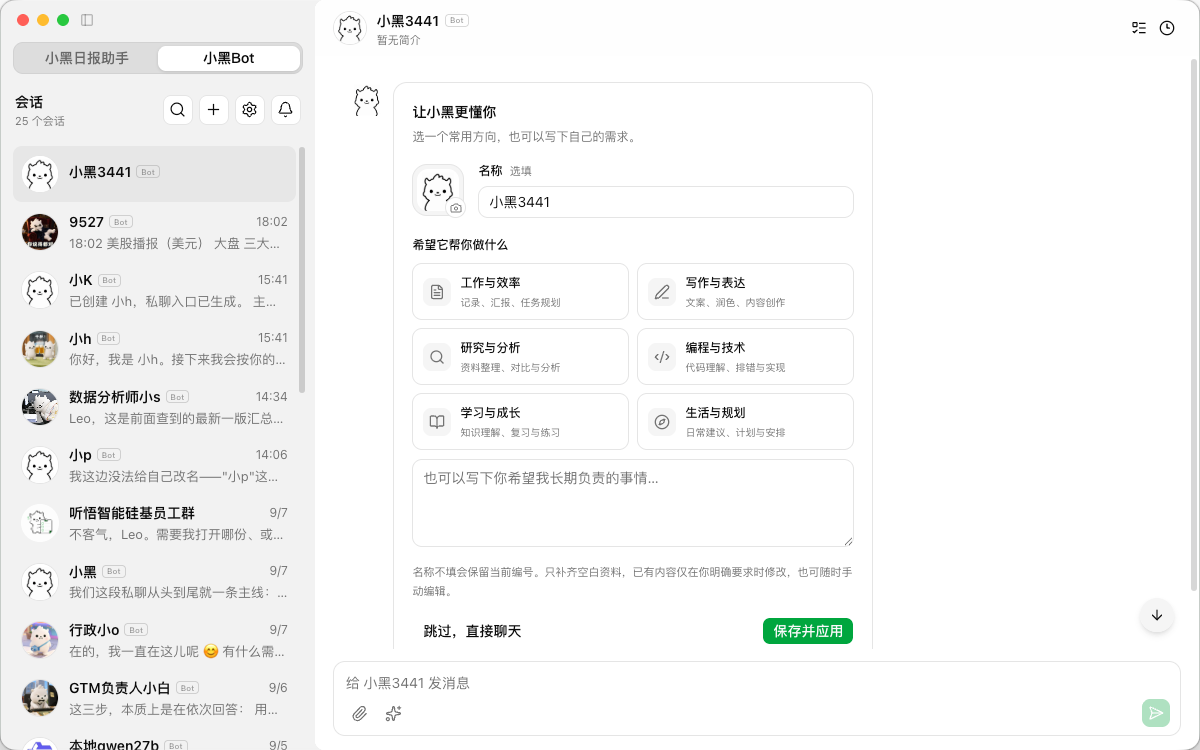Screen dimensions: 1200x750
Task: Toggle the sidebar collapse icon
Action: pyautogui.click(x=87, y=20)
